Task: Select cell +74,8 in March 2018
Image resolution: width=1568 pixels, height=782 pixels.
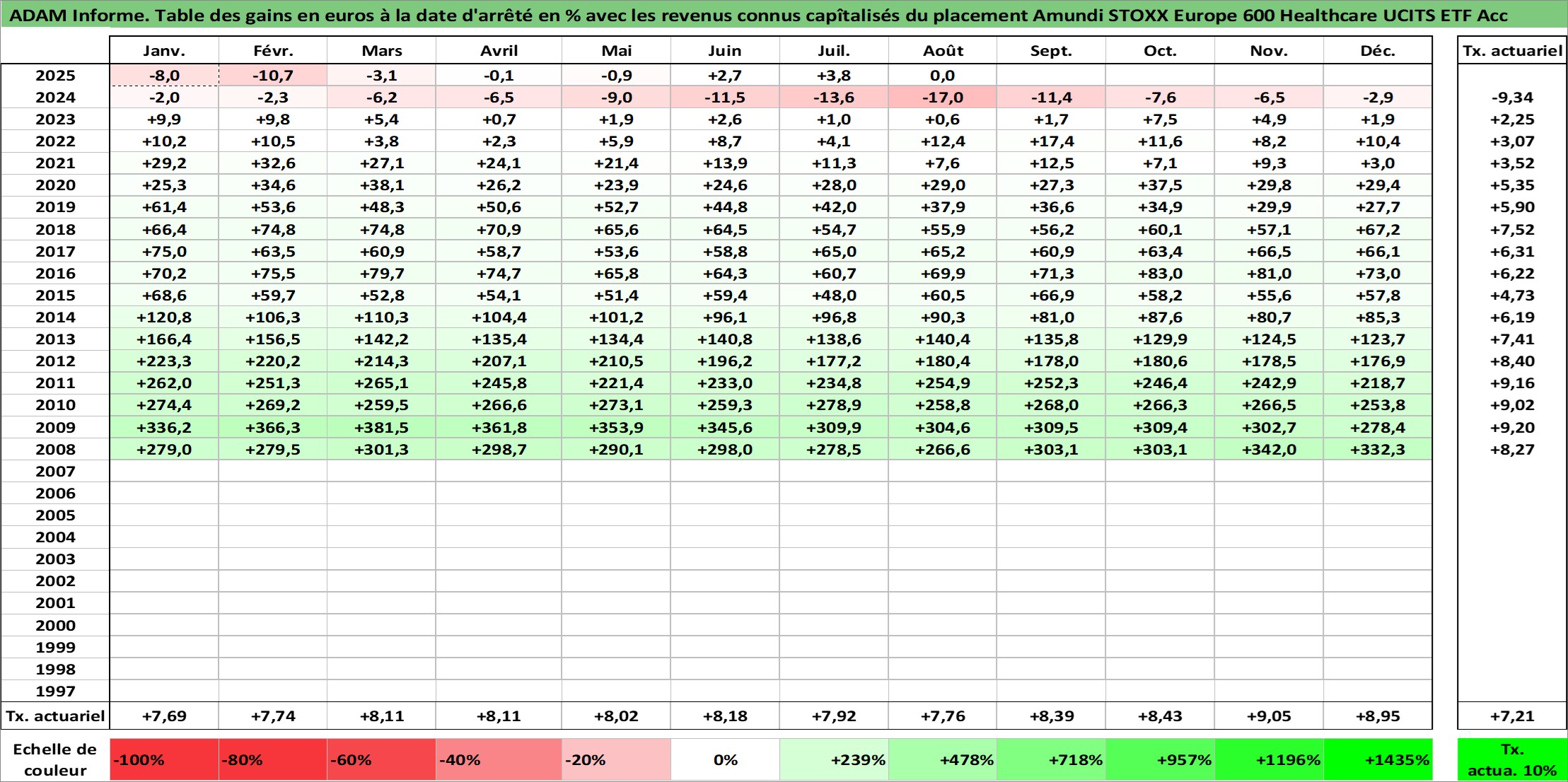Action: pyautogui.click(x=381, y=230)
